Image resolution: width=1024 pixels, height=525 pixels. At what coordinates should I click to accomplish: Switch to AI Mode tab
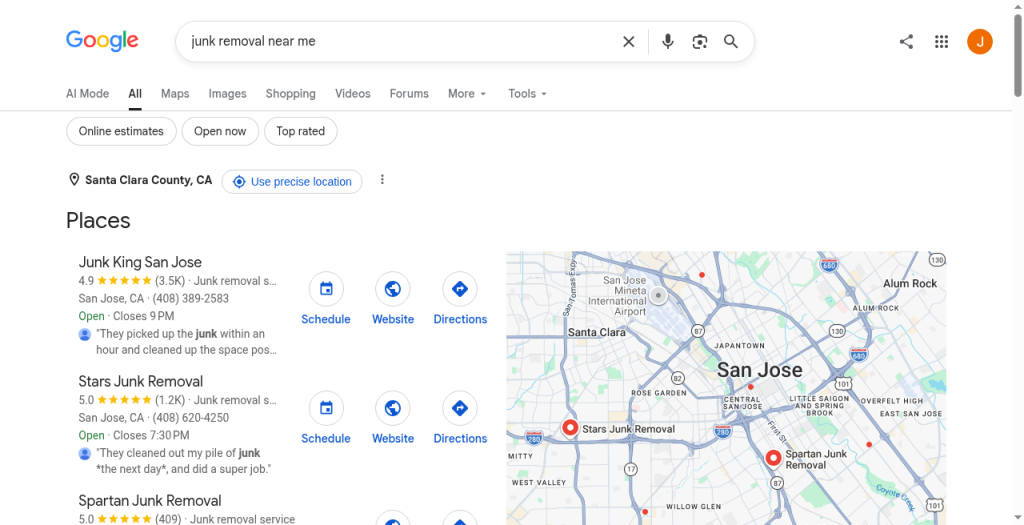(88, 93)
